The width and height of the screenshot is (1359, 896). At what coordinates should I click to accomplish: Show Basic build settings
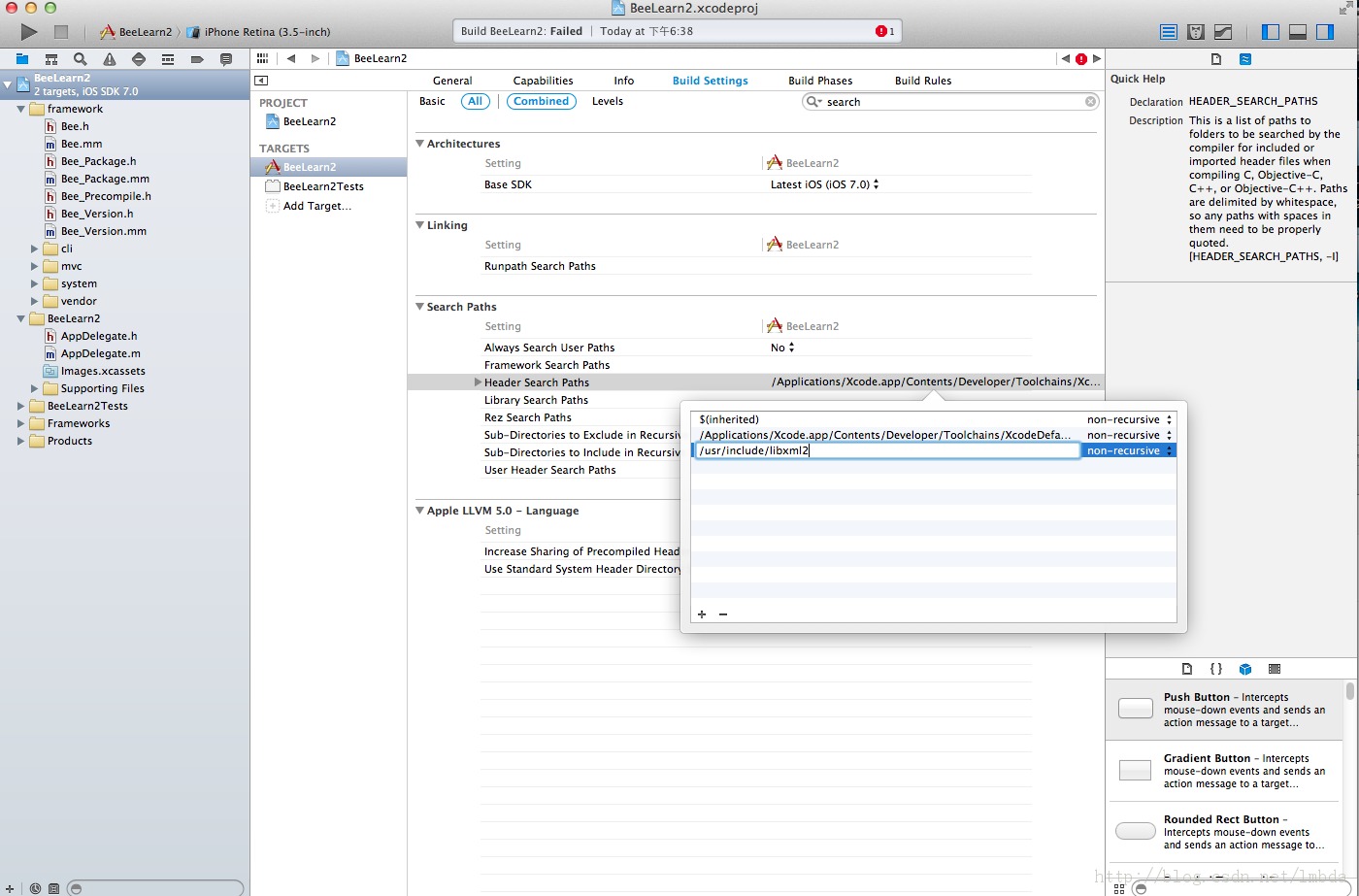tap(432, 101)
